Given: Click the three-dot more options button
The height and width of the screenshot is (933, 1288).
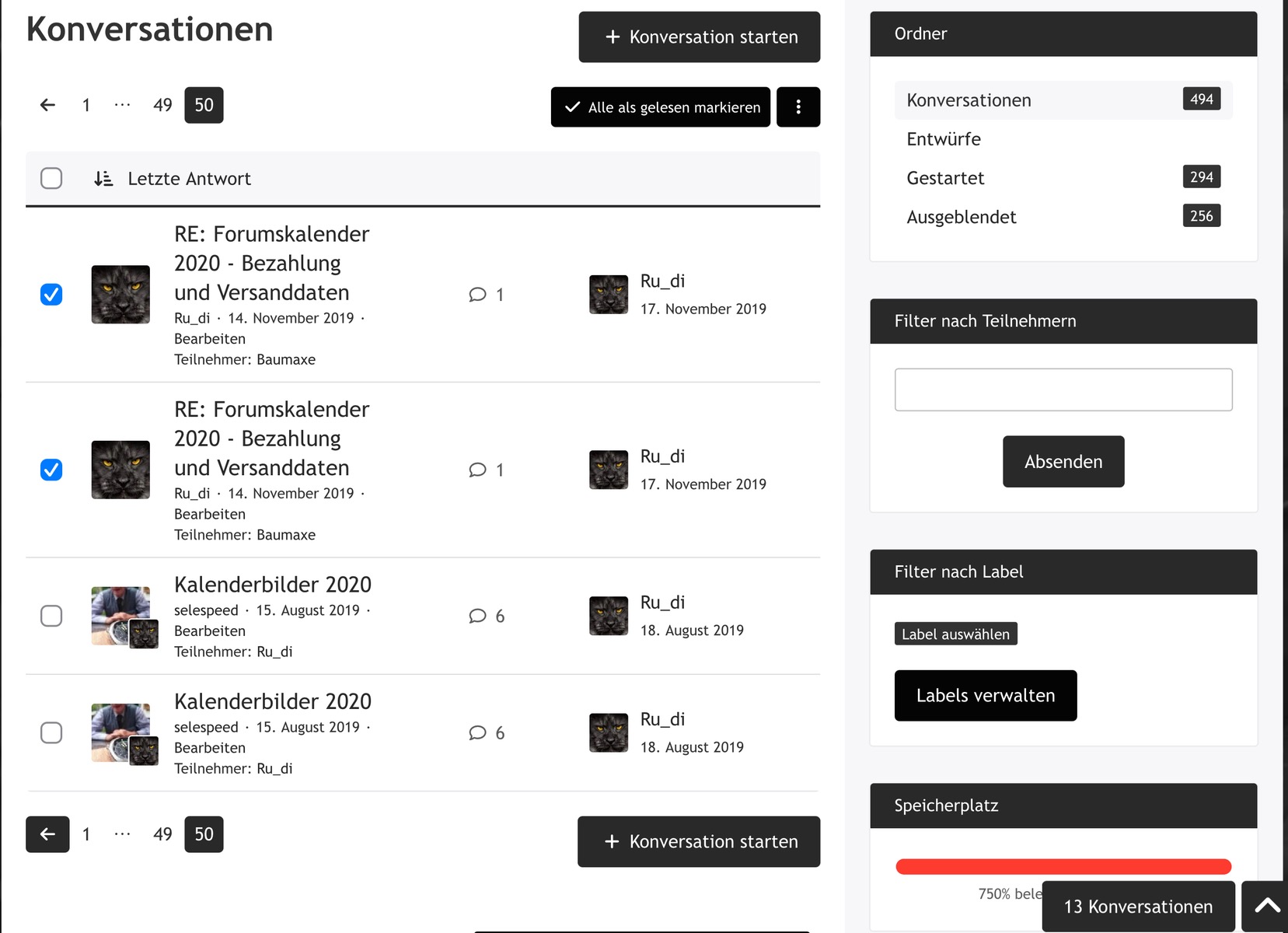Looking at the screenshot, I should [798, 107].
